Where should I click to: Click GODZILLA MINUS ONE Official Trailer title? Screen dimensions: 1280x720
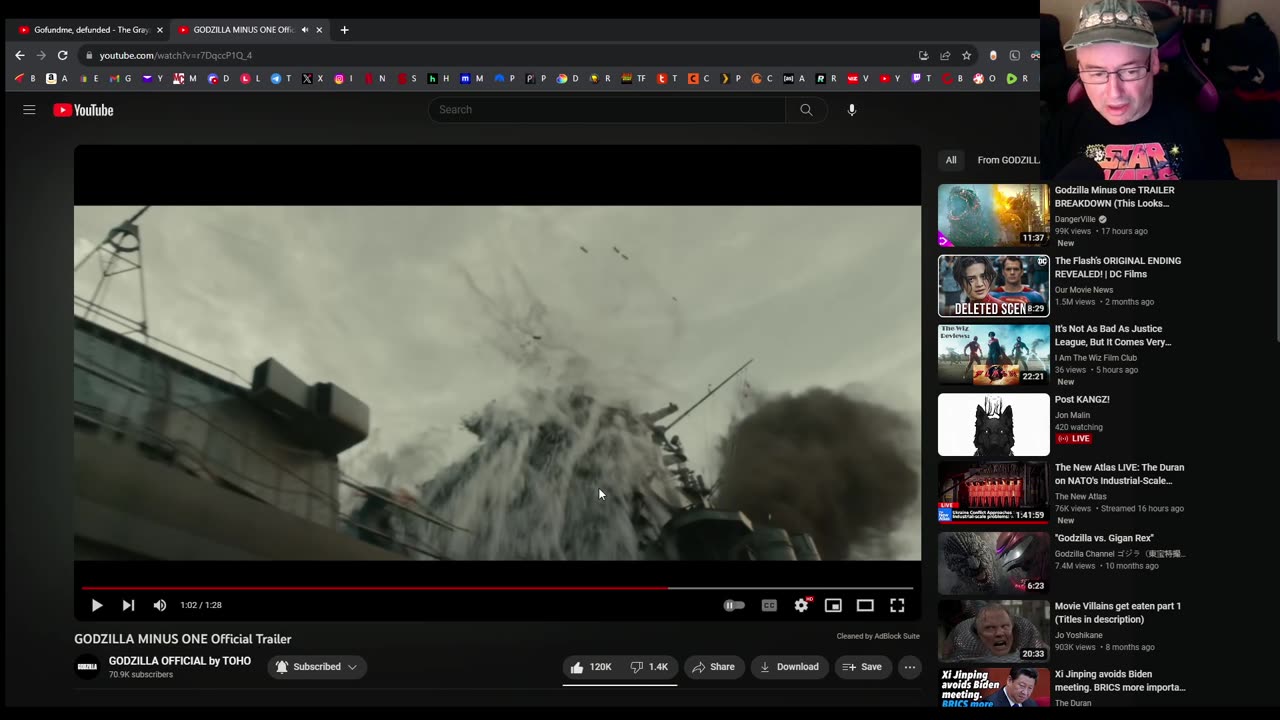point(183,639)
